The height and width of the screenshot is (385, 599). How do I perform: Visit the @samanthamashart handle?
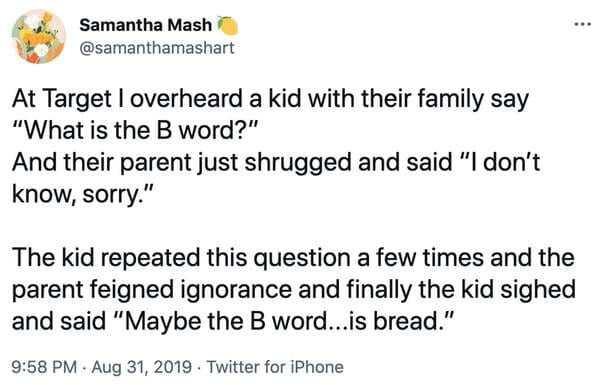click(x=157, y=48)
